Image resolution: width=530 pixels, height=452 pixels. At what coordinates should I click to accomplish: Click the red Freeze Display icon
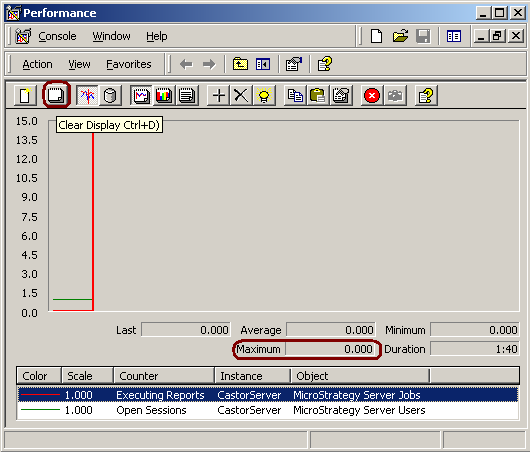372,96
